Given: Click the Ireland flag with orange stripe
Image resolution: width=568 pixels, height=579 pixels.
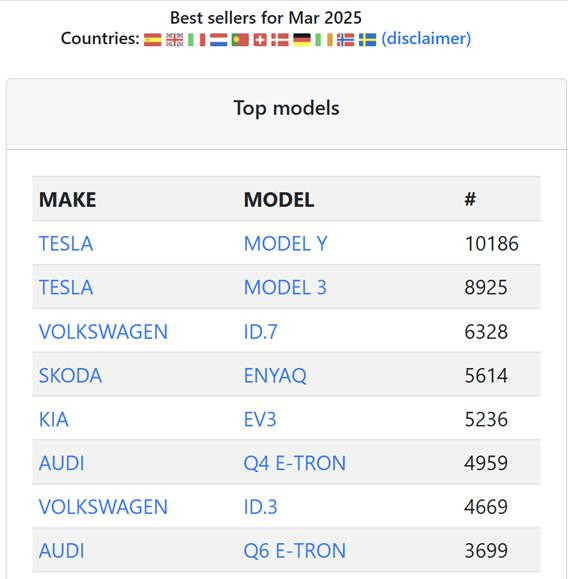Looking at the screenshot, I should tap(324, 40).
